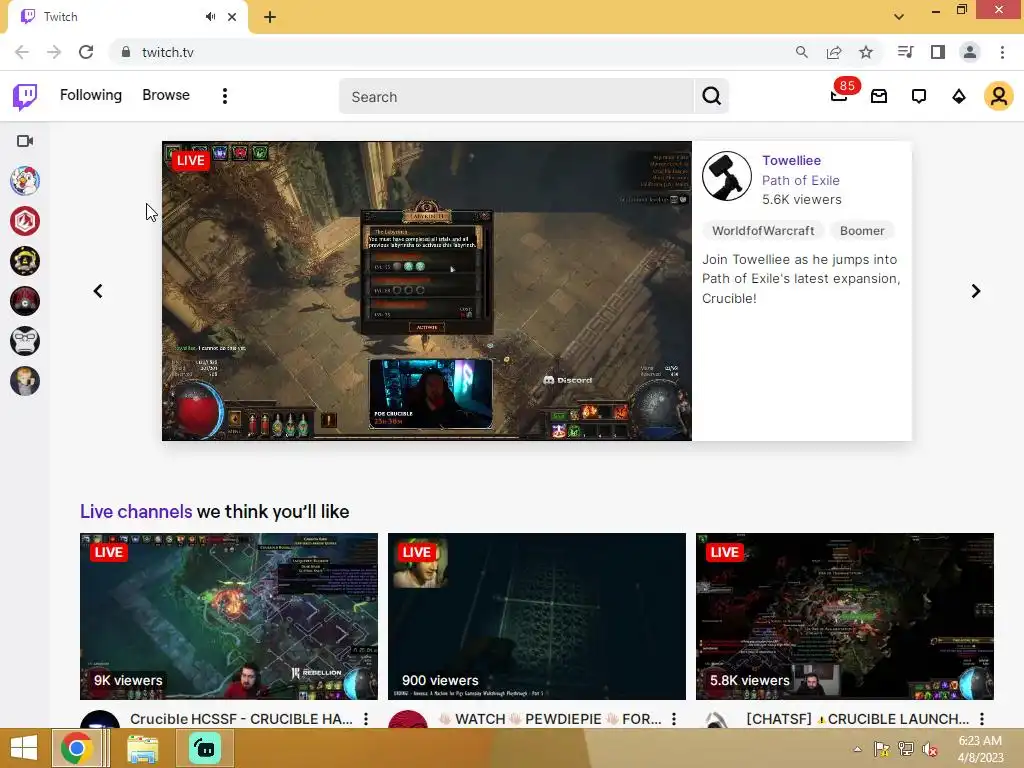Open the dark red avatar channel in sidebar
The height and width of the screenshot is (768, 1024).
click(x=25, y=301)
